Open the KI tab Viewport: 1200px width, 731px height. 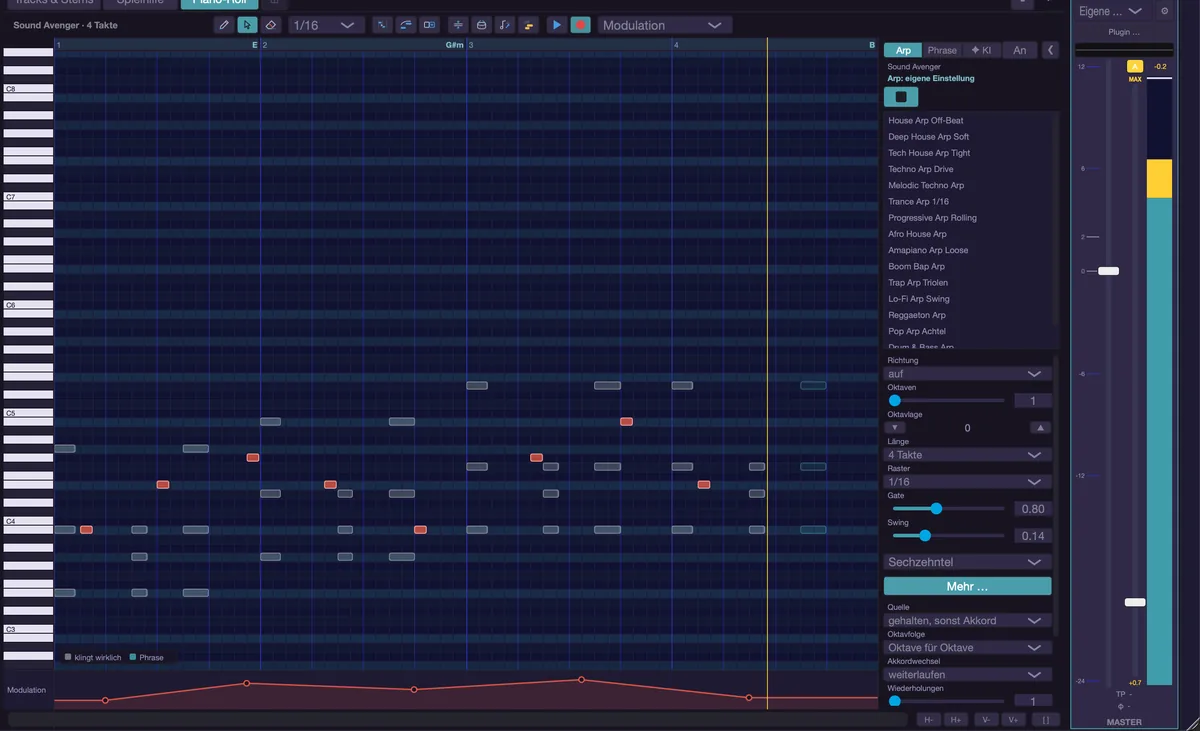981,50
